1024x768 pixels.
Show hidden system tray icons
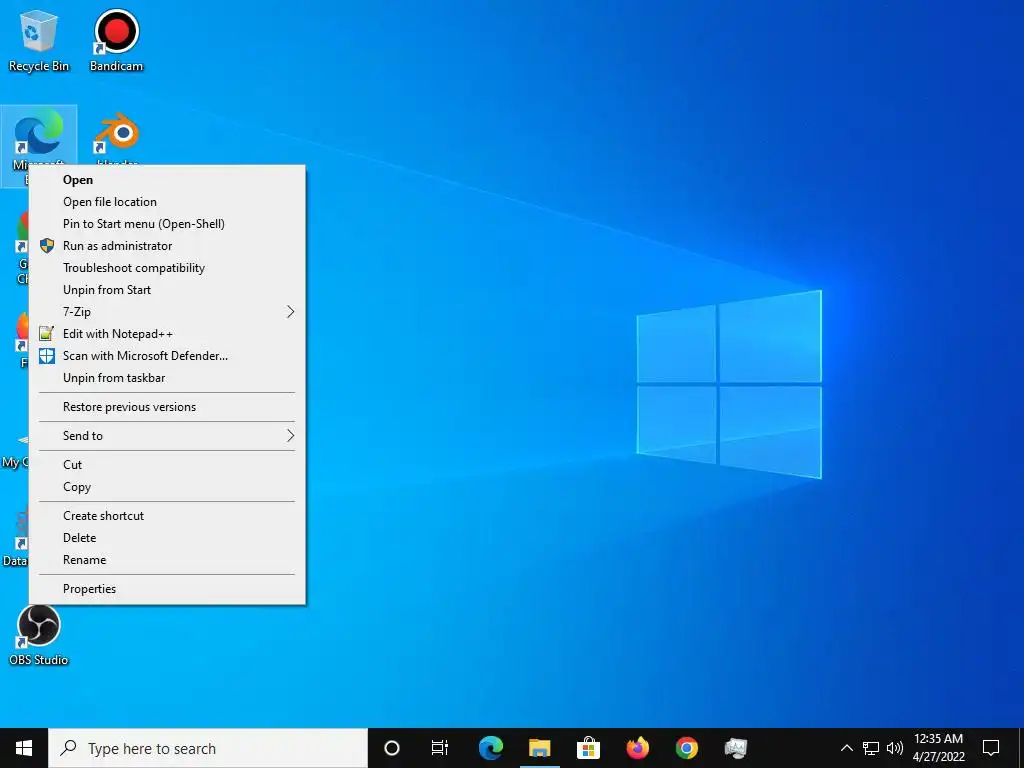846,748
